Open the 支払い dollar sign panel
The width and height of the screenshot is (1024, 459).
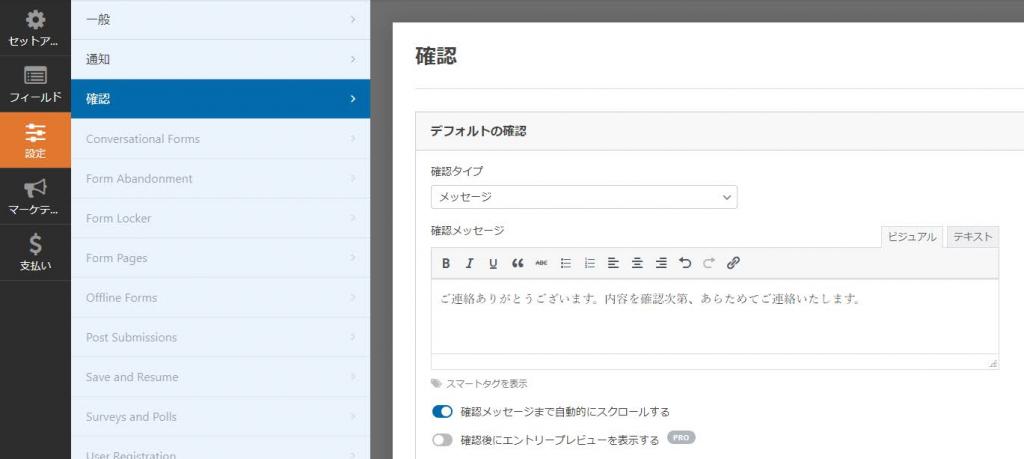[x=35, y=253]
